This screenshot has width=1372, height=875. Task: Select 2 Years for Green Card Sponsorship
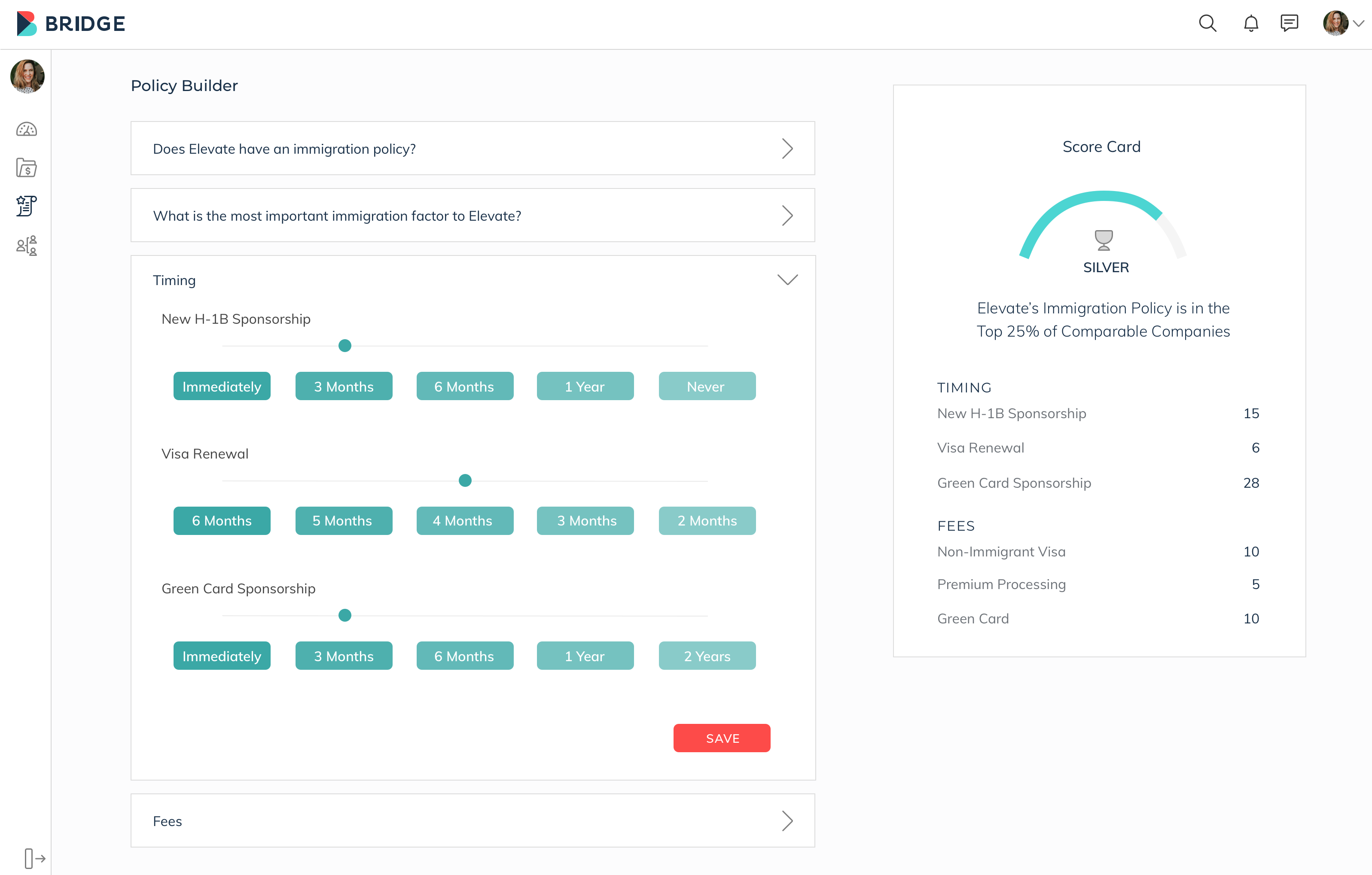[x=707, y=656]
